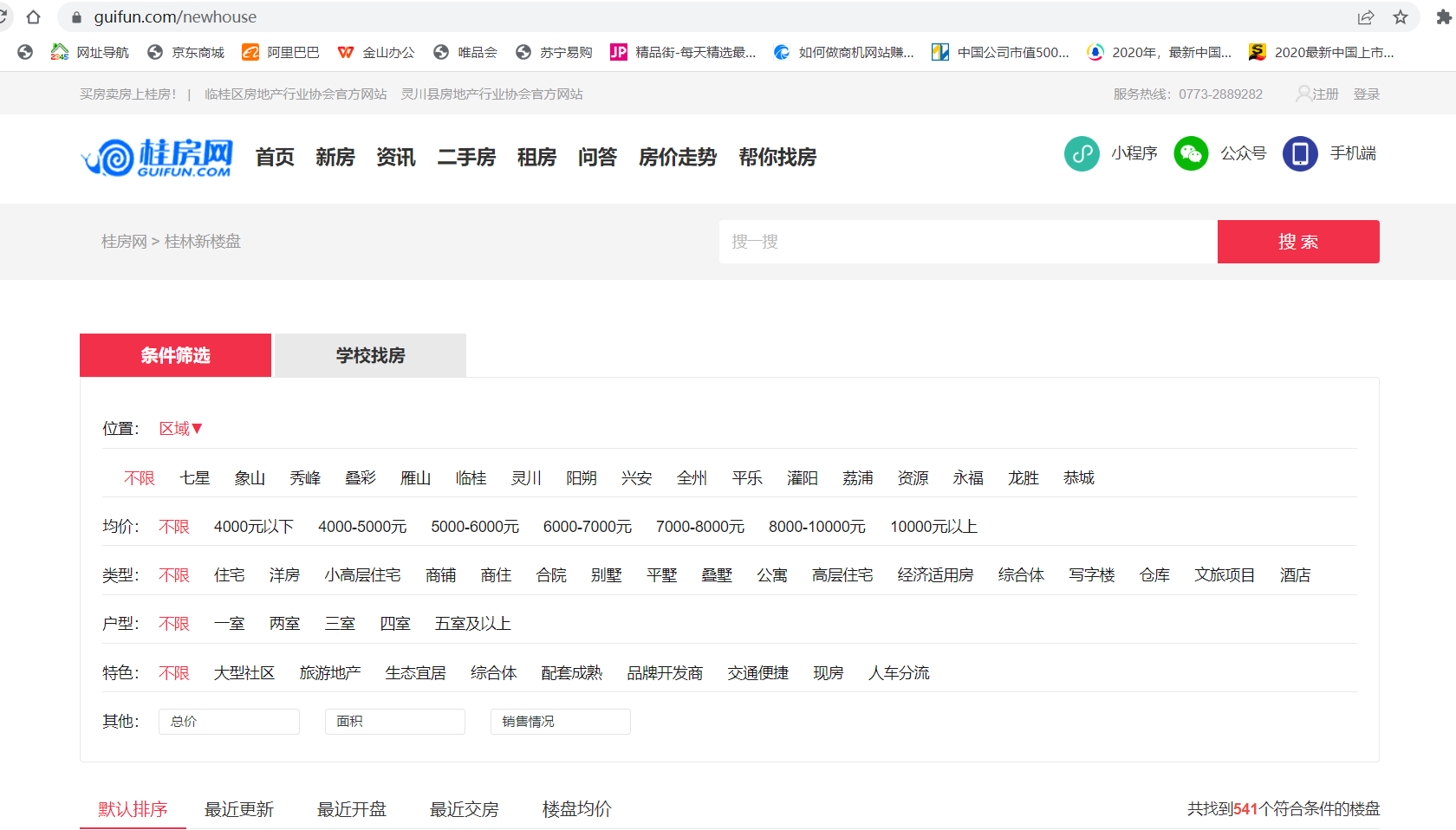
Task: Click the green 小程序 icon
Action: point(1082,154)
